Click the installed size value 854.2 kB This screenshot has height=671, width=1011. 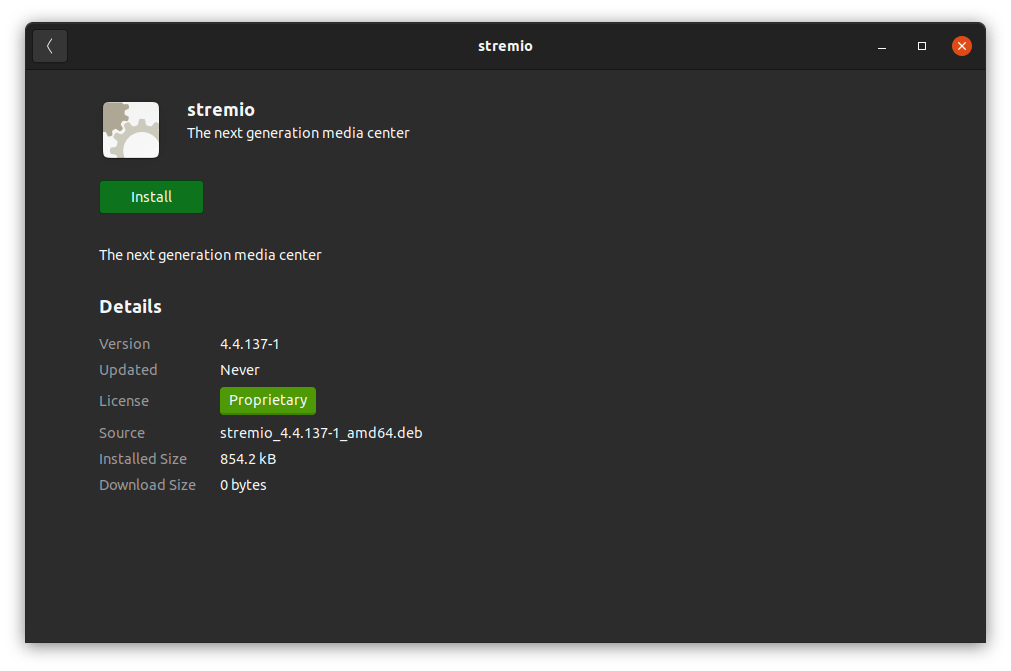click(x=248, y=459)
